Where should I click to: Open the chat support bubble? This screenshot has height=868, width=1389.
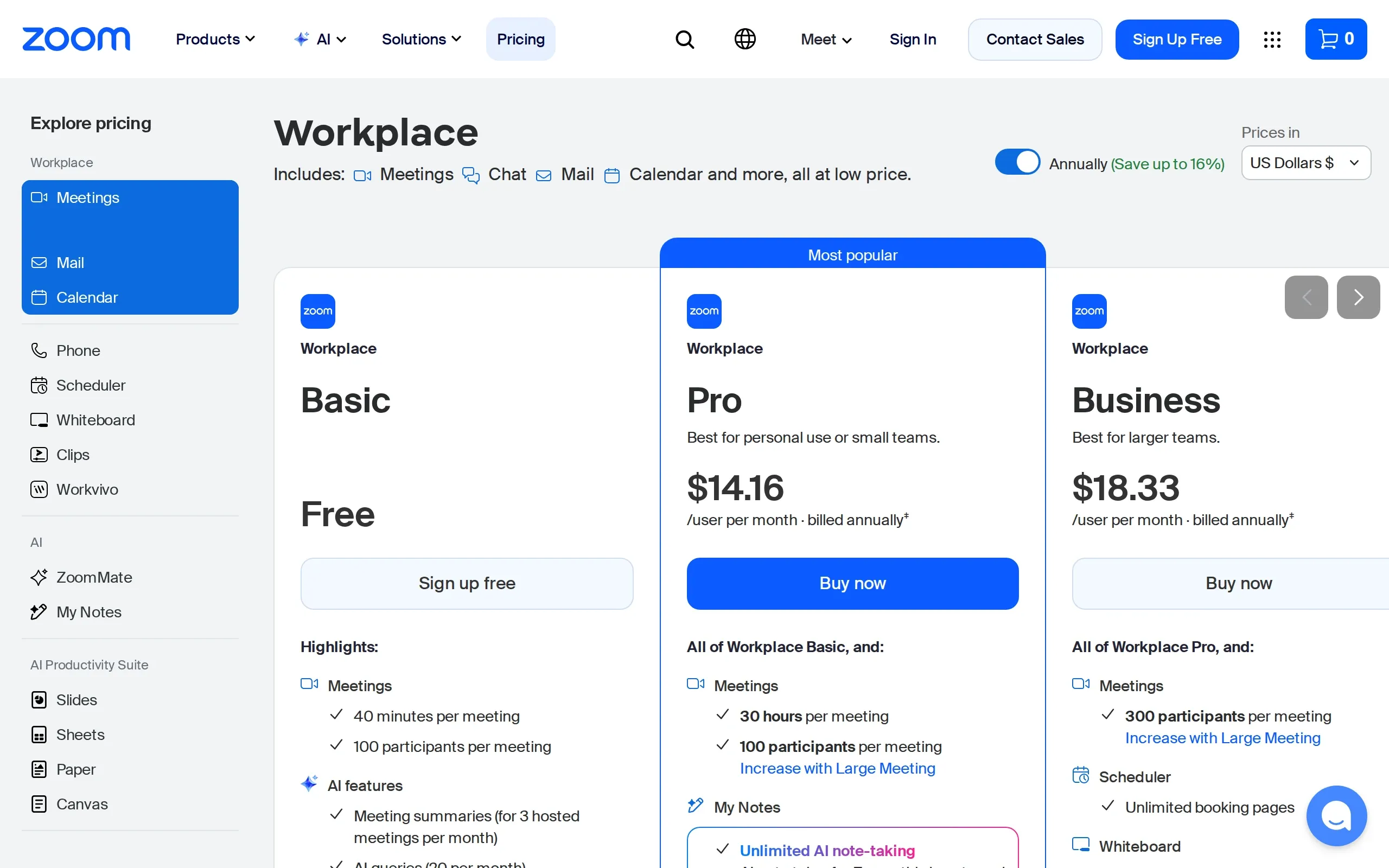[1336, 816]
